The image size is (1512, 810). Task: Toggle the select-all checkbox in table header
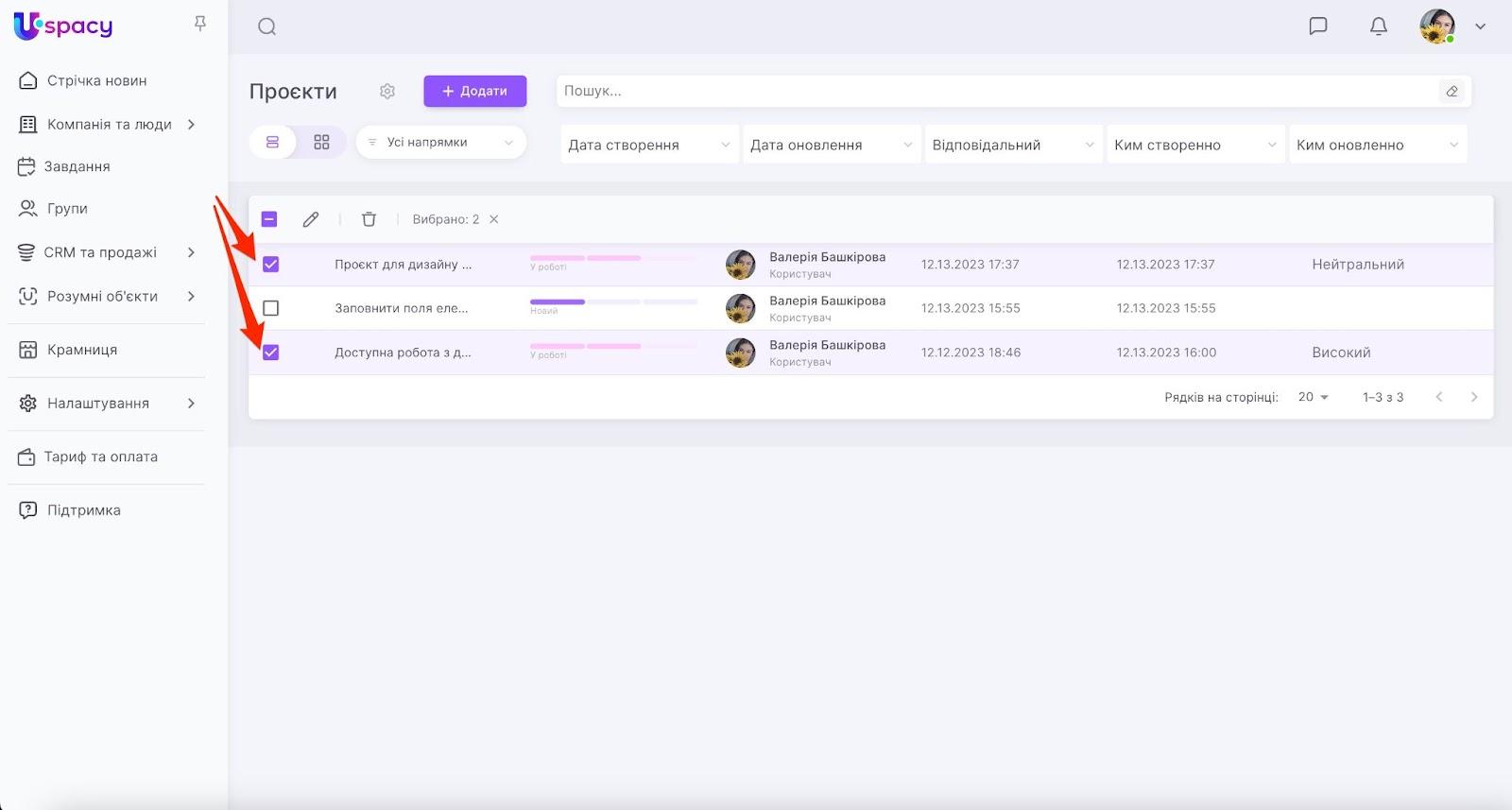(269, 219)
